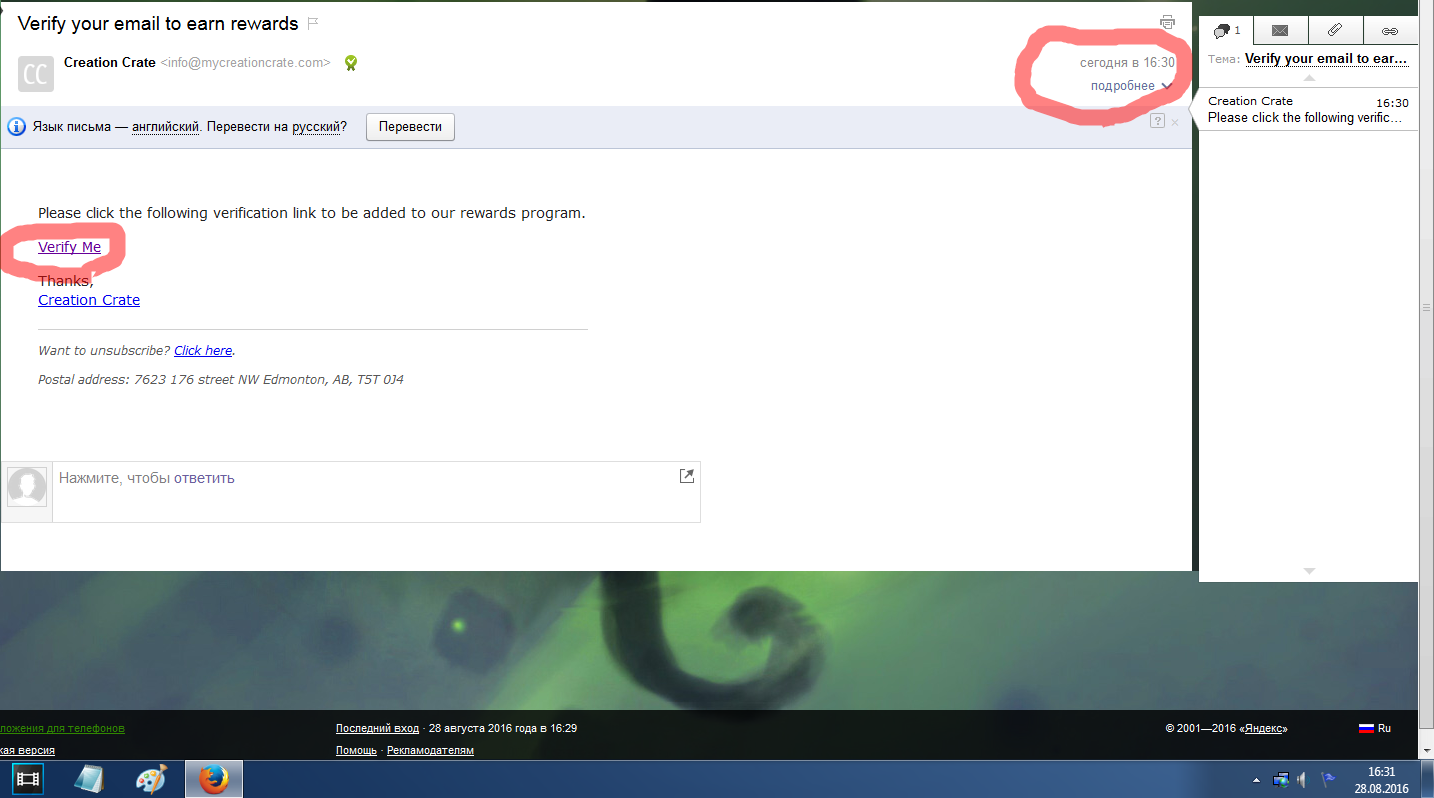Open the mobile apps footer link
The image size is (1434, 798).
62,728
